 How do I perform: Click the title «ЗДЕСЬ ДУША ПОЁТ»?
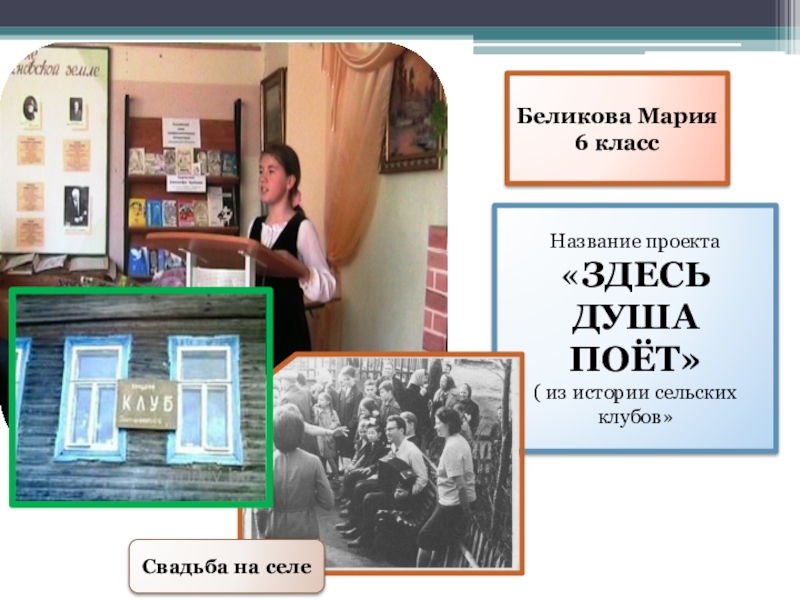pos(635,317)
